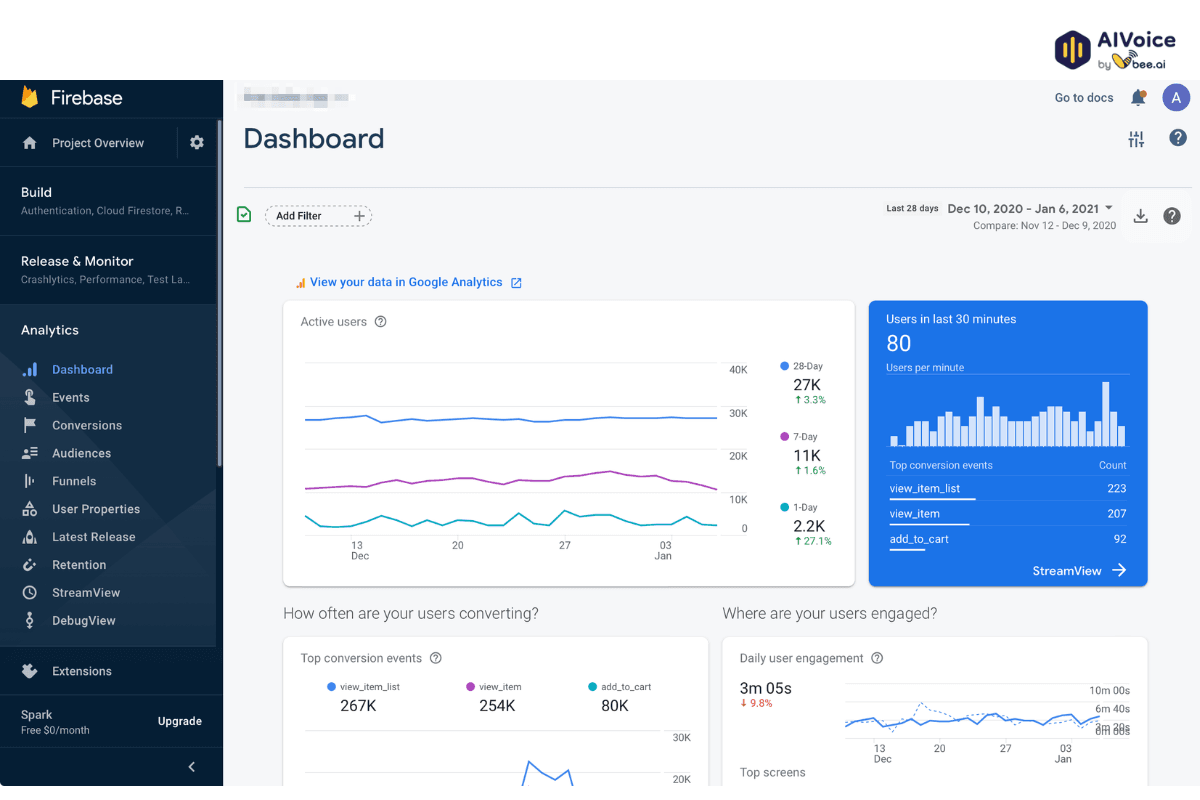
Task: Download the report with download icon
Action: [1140, 216]
